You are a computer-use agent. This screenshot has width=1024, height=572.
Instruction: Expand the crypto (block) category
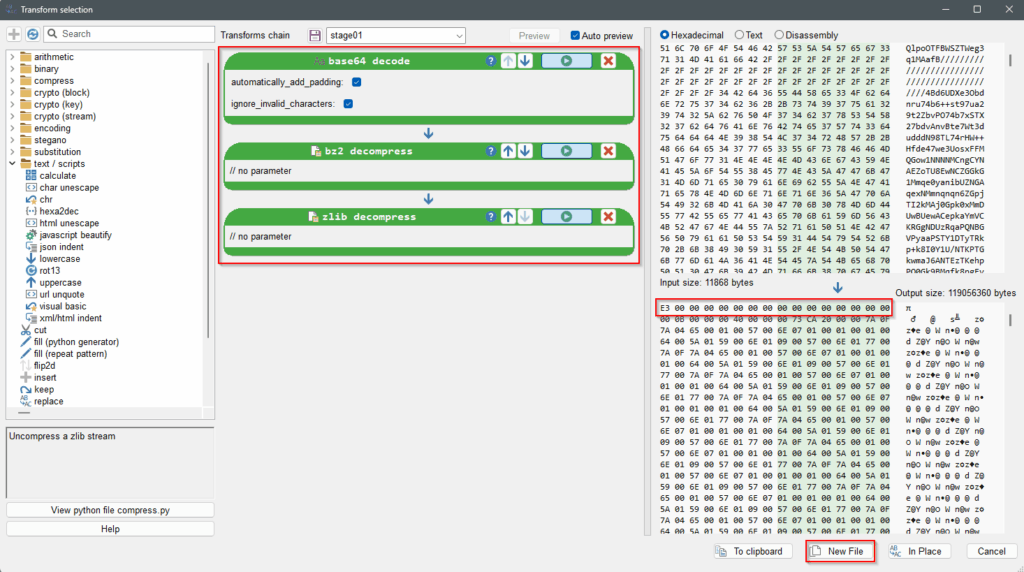(13, 93)
